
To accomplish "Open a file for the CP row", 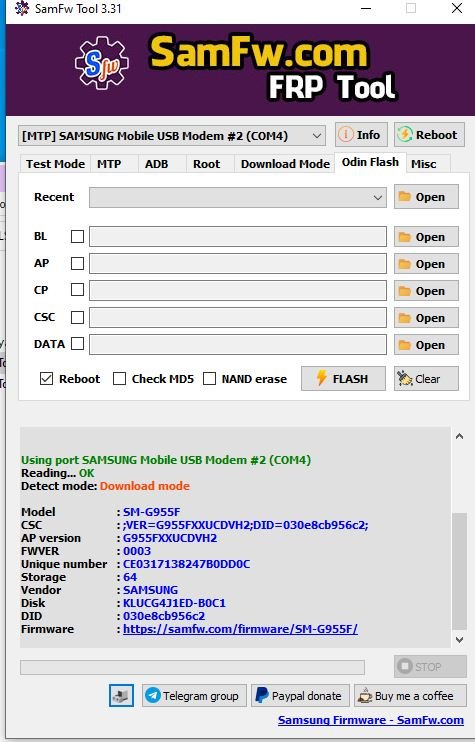I will pos(426,291).
